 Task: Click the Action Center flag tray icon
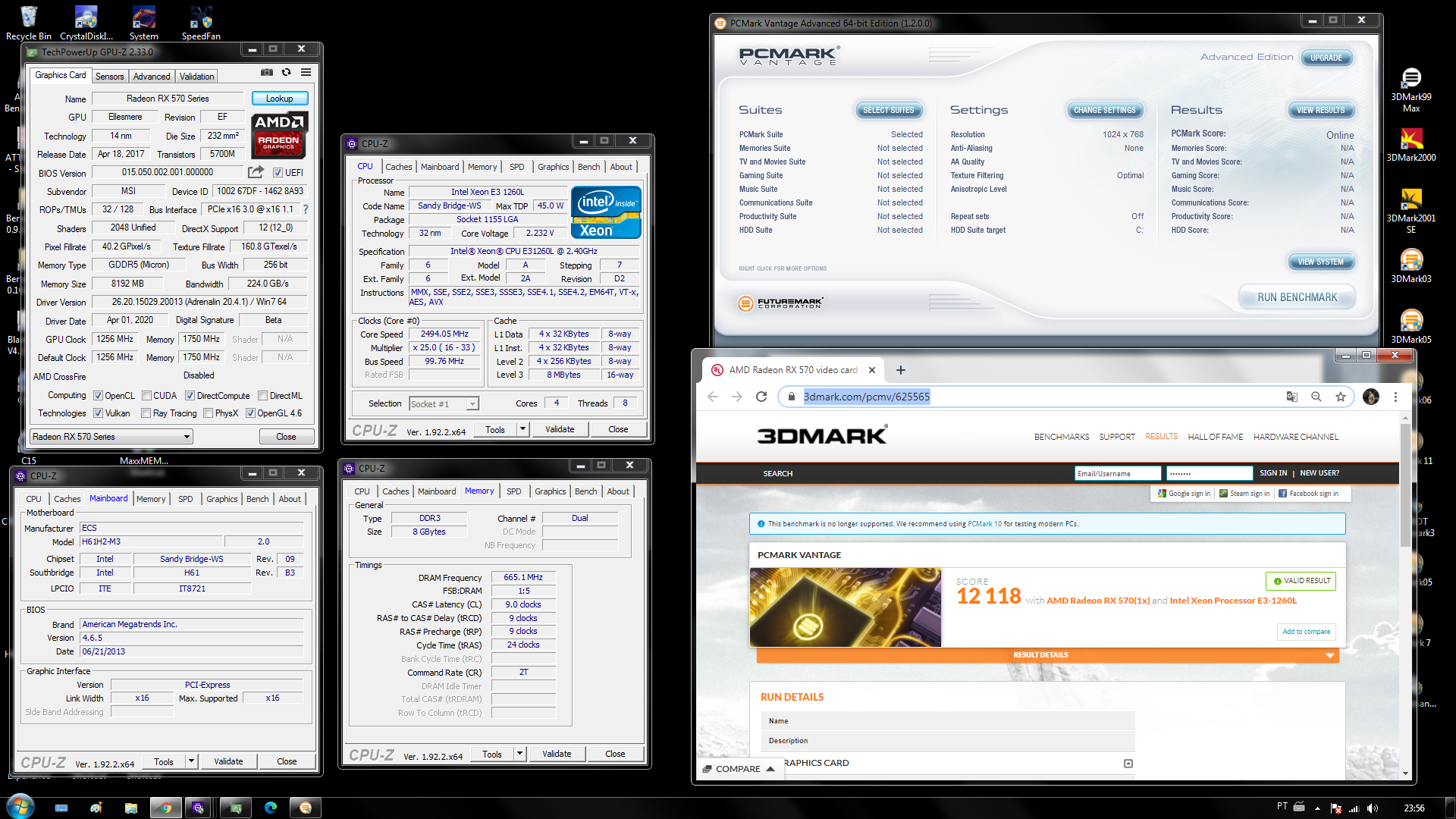click(x=1336, y=808)
